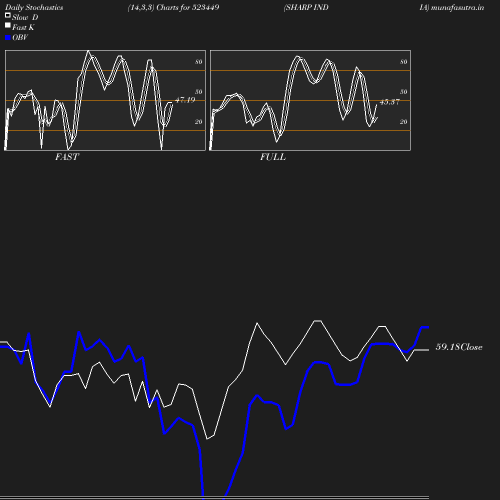
Task: Click the Slow D legend swatch
Action: (x=8, y=15)
